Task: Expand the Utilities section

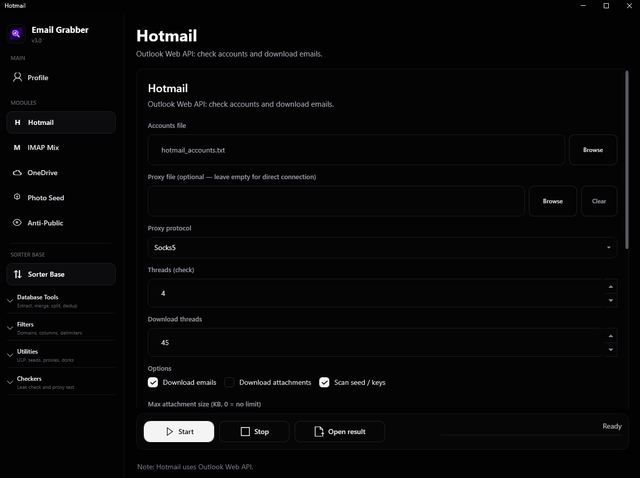Action: [60, 355]
